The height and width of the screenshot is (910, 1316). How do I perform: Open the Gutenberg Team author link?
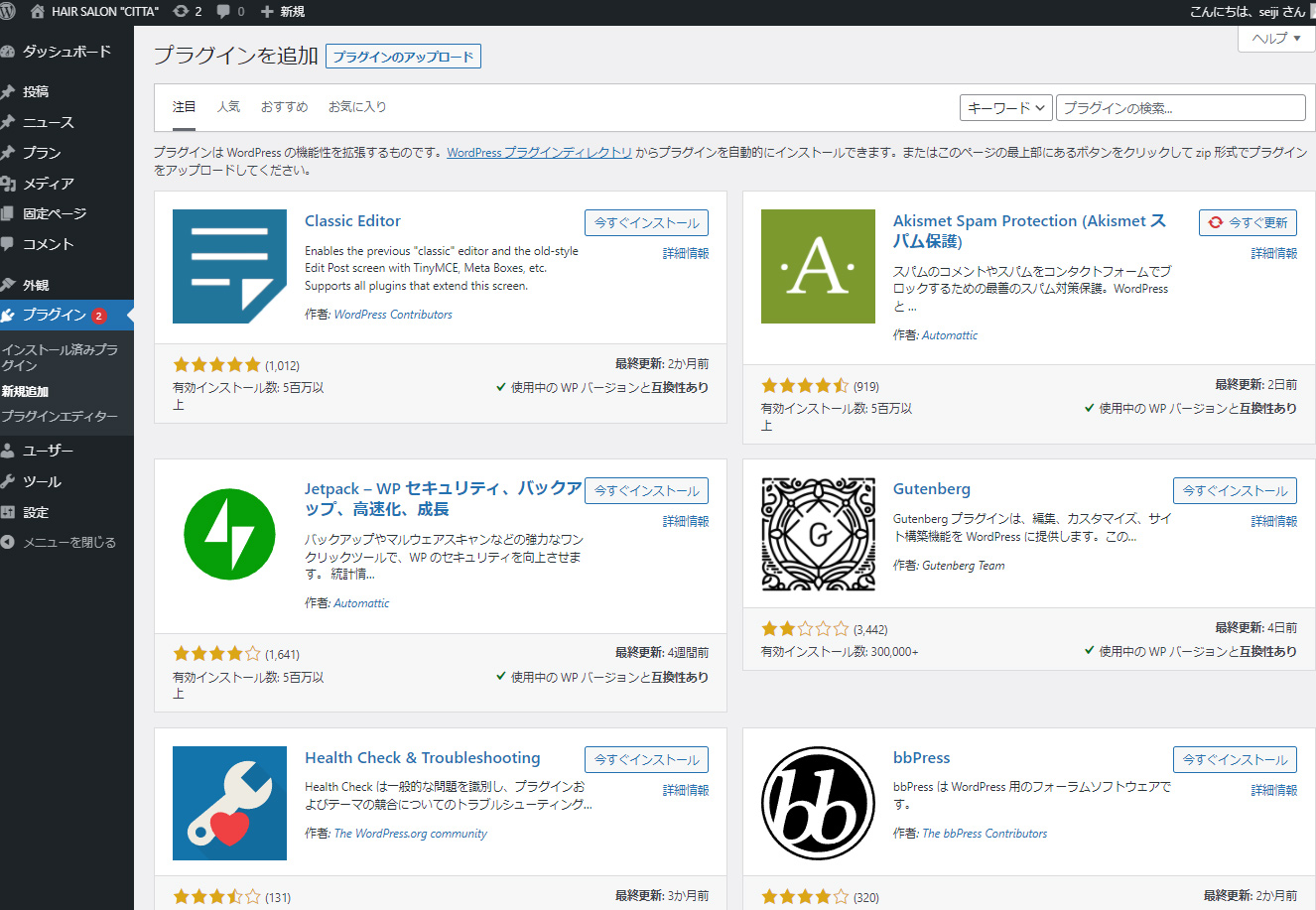963,566
